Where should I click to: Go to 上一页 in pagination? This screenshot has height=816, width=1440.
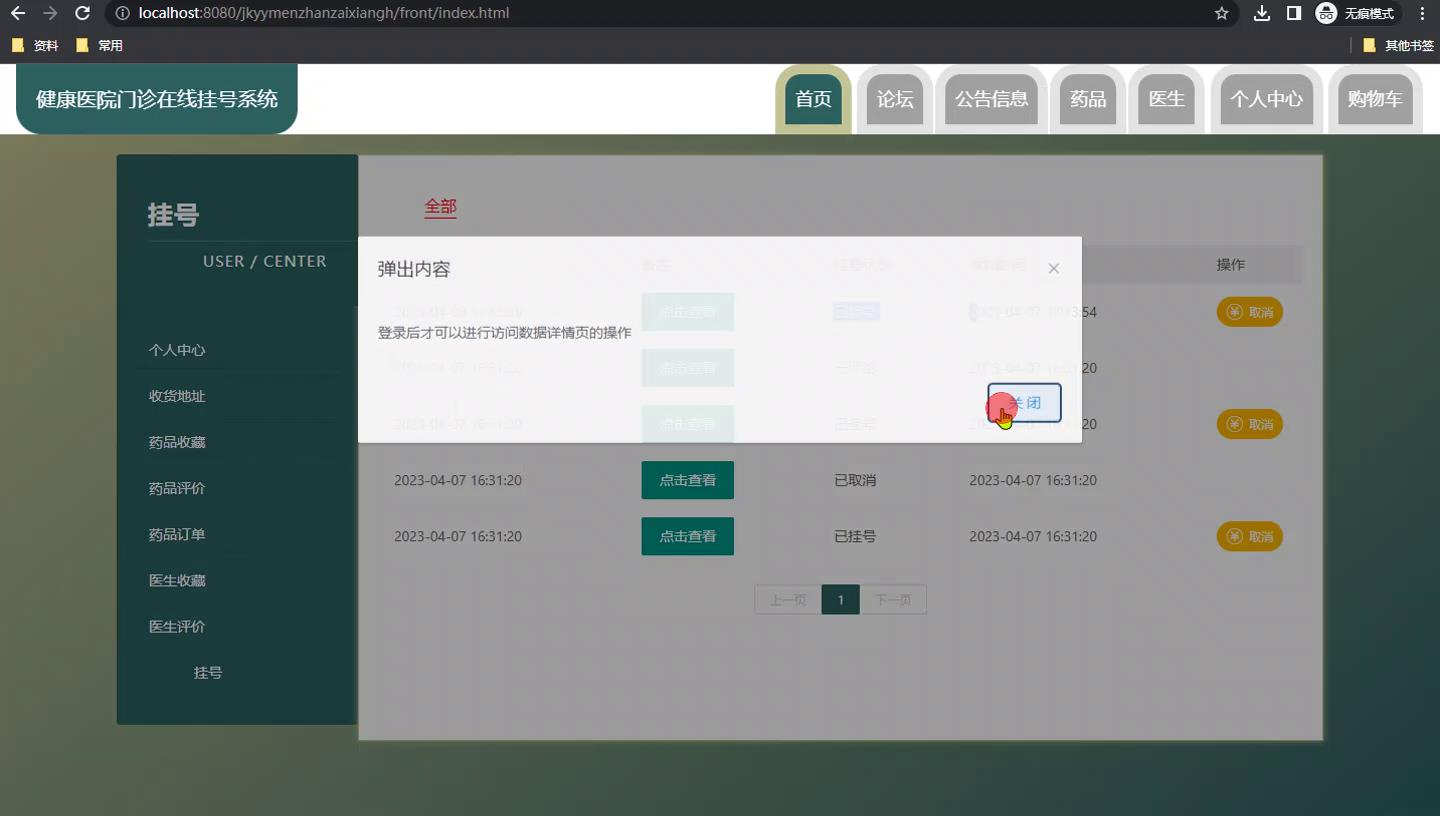788,600
